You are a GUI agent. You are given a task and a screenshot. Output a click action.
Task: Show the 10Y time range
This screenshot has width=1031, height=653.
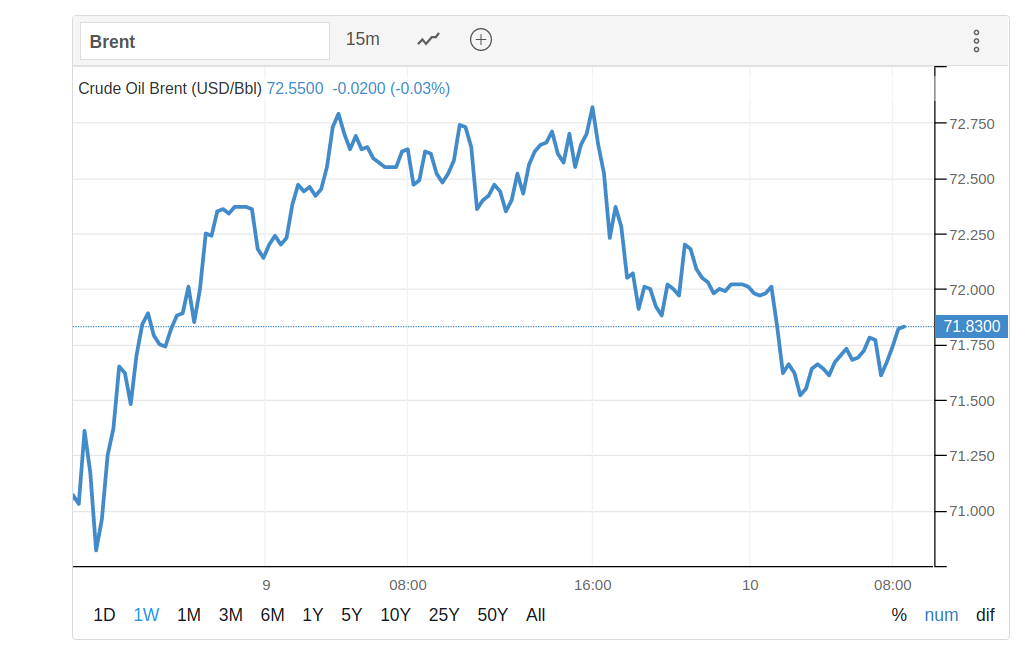coord(396,615)
